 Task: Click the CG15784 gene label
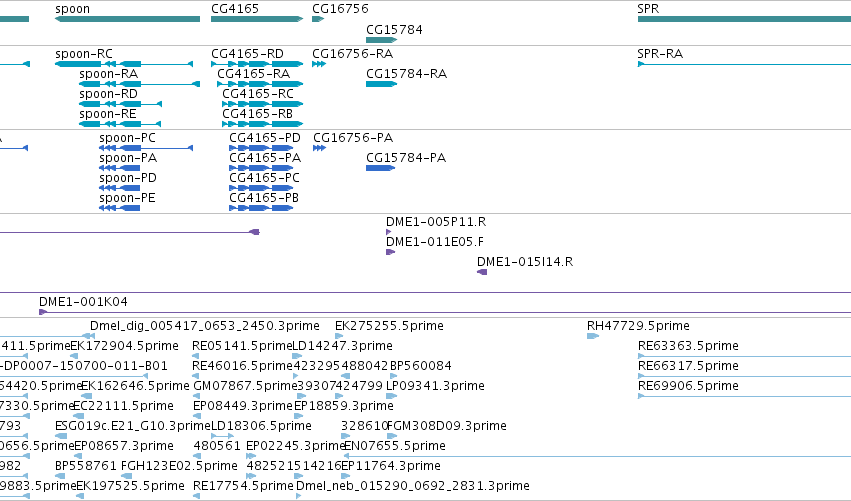[394, 29]
